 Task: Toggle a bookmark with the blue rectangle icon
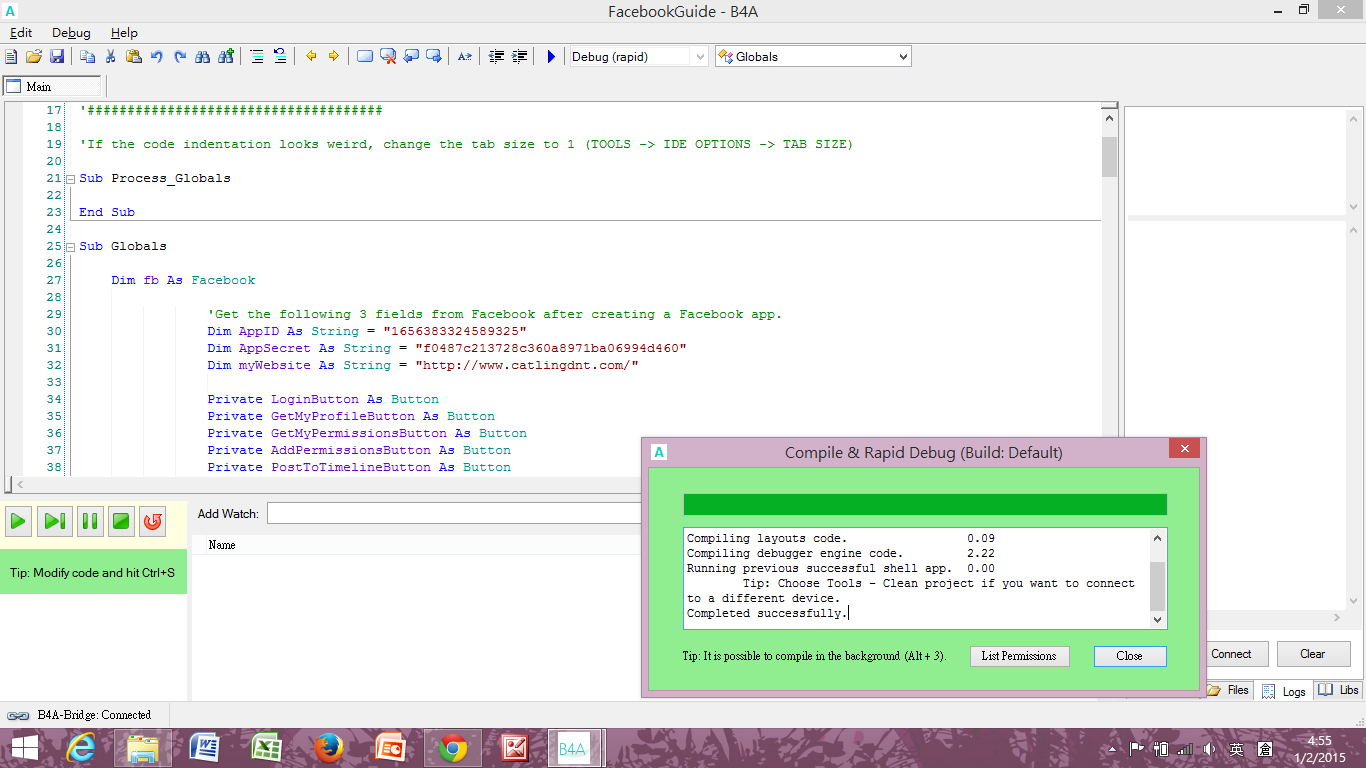pos(365,57)
